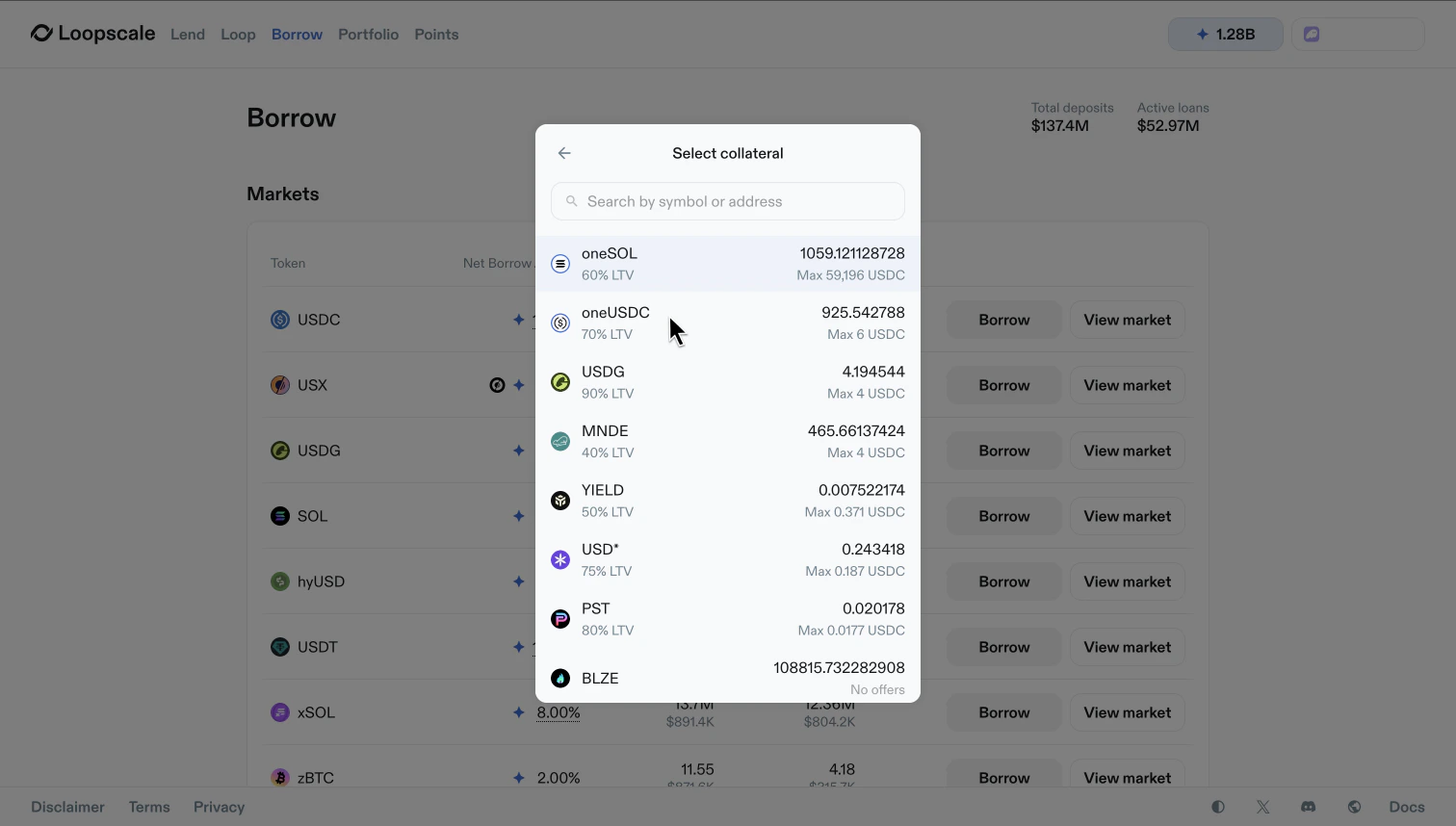Open the Points tab

pos(436,35)
